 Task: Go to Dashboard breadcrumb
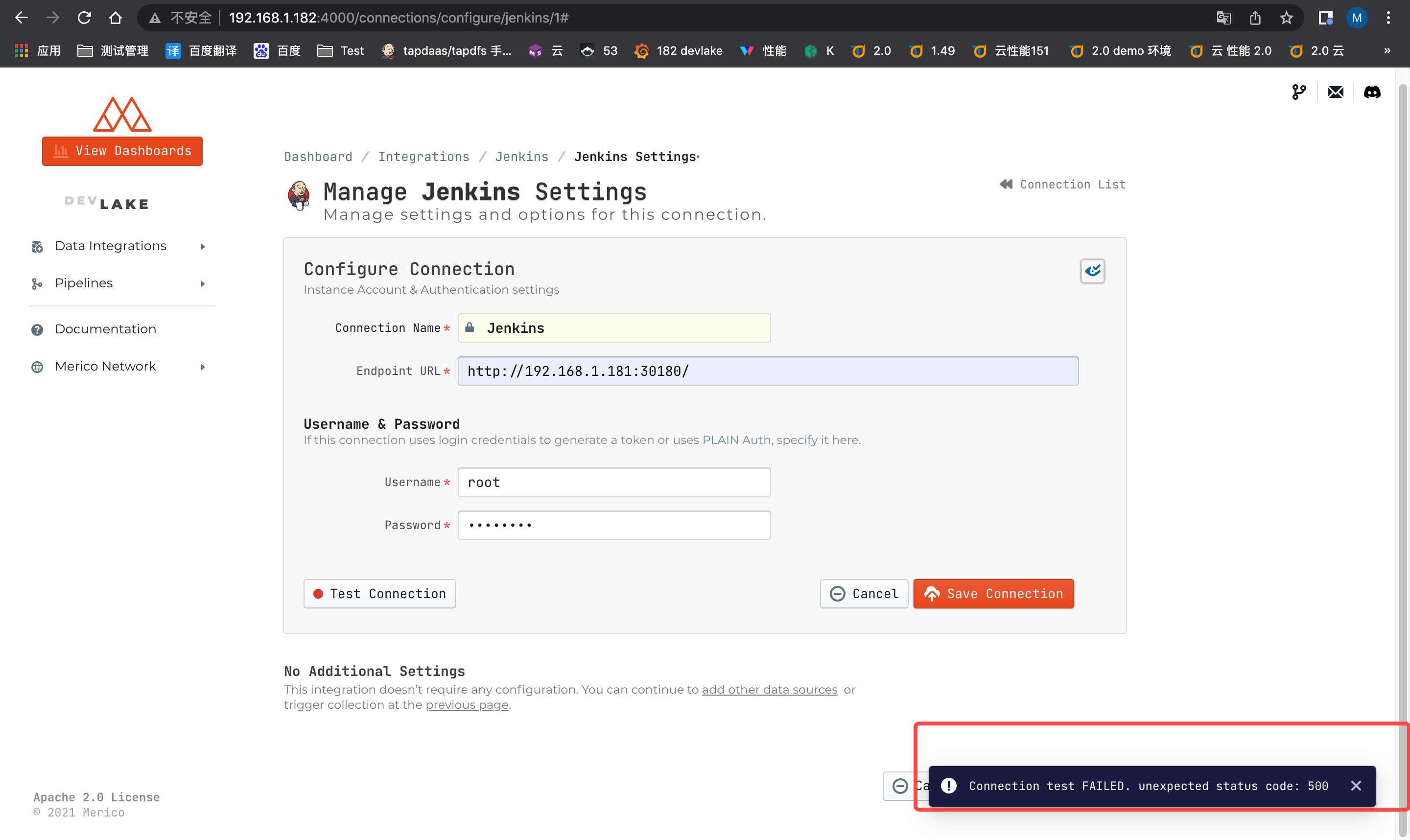[x=318, y=157]
